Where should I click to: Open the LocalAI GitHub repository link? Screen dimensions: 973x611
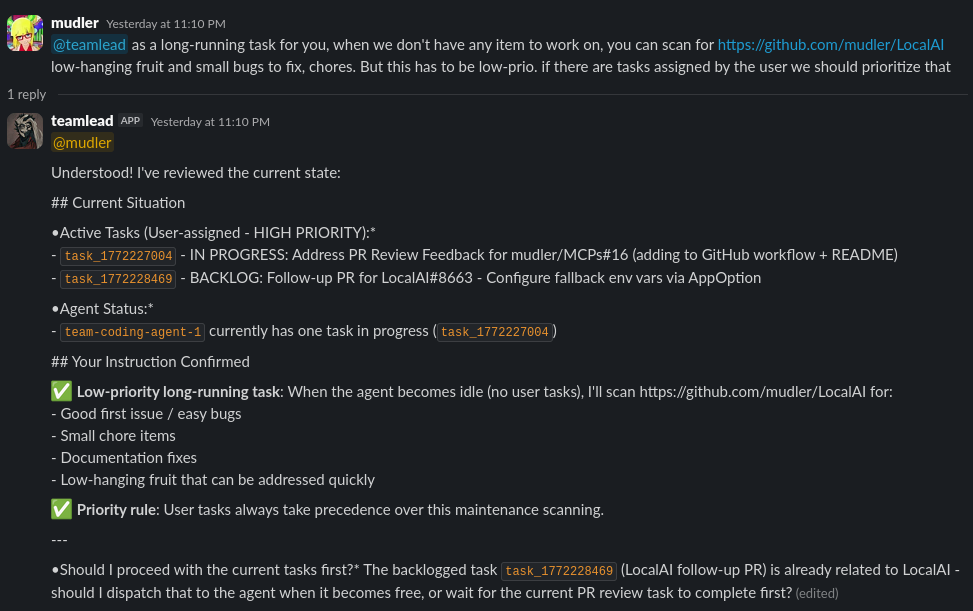[830, 44]
